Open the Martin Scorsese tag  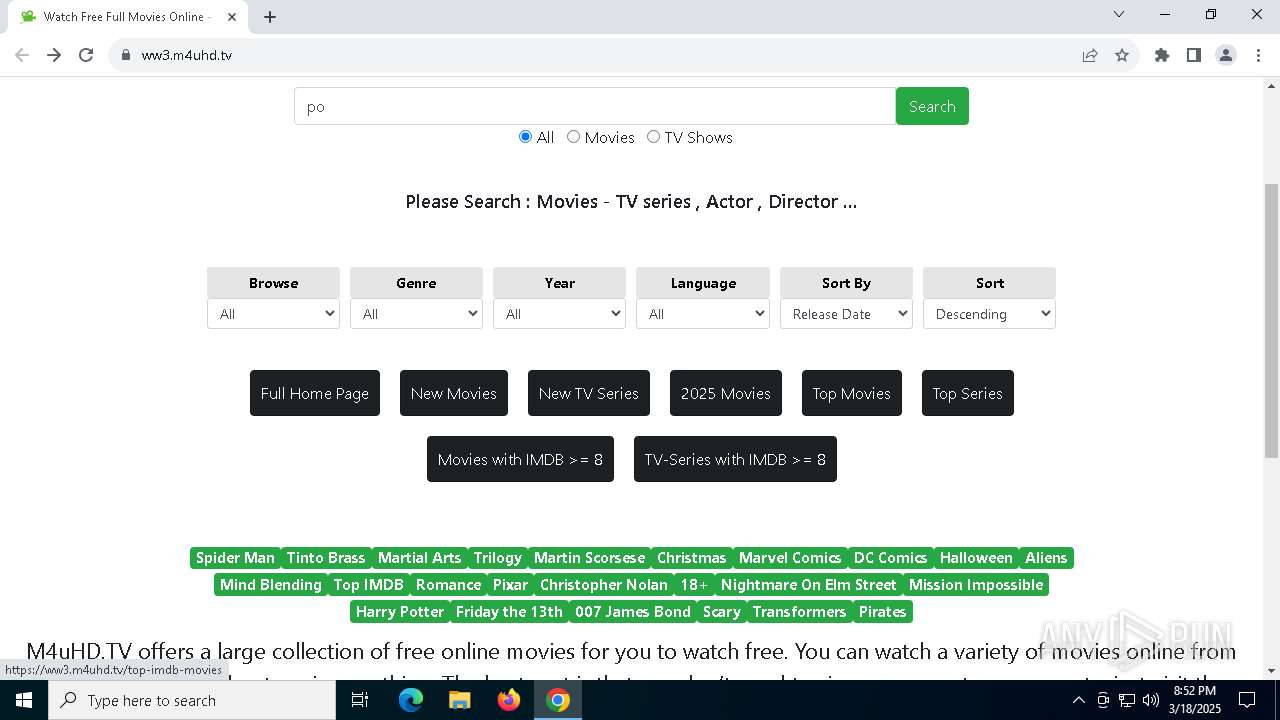(590, 558)
